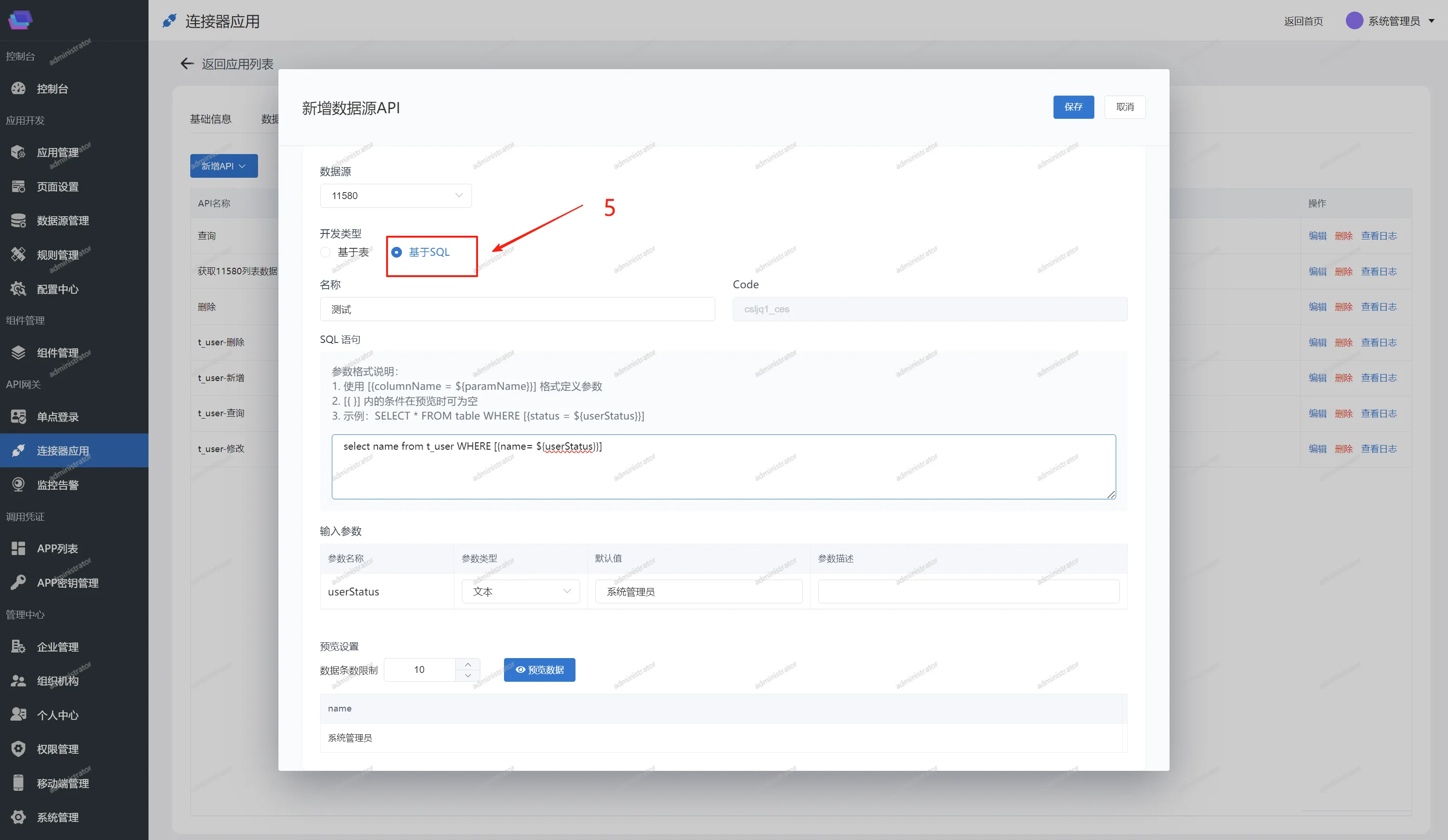Open 数据源管理 database icon in sidebar
This screenshot has width=1448, height=840.
click(19, 220)
